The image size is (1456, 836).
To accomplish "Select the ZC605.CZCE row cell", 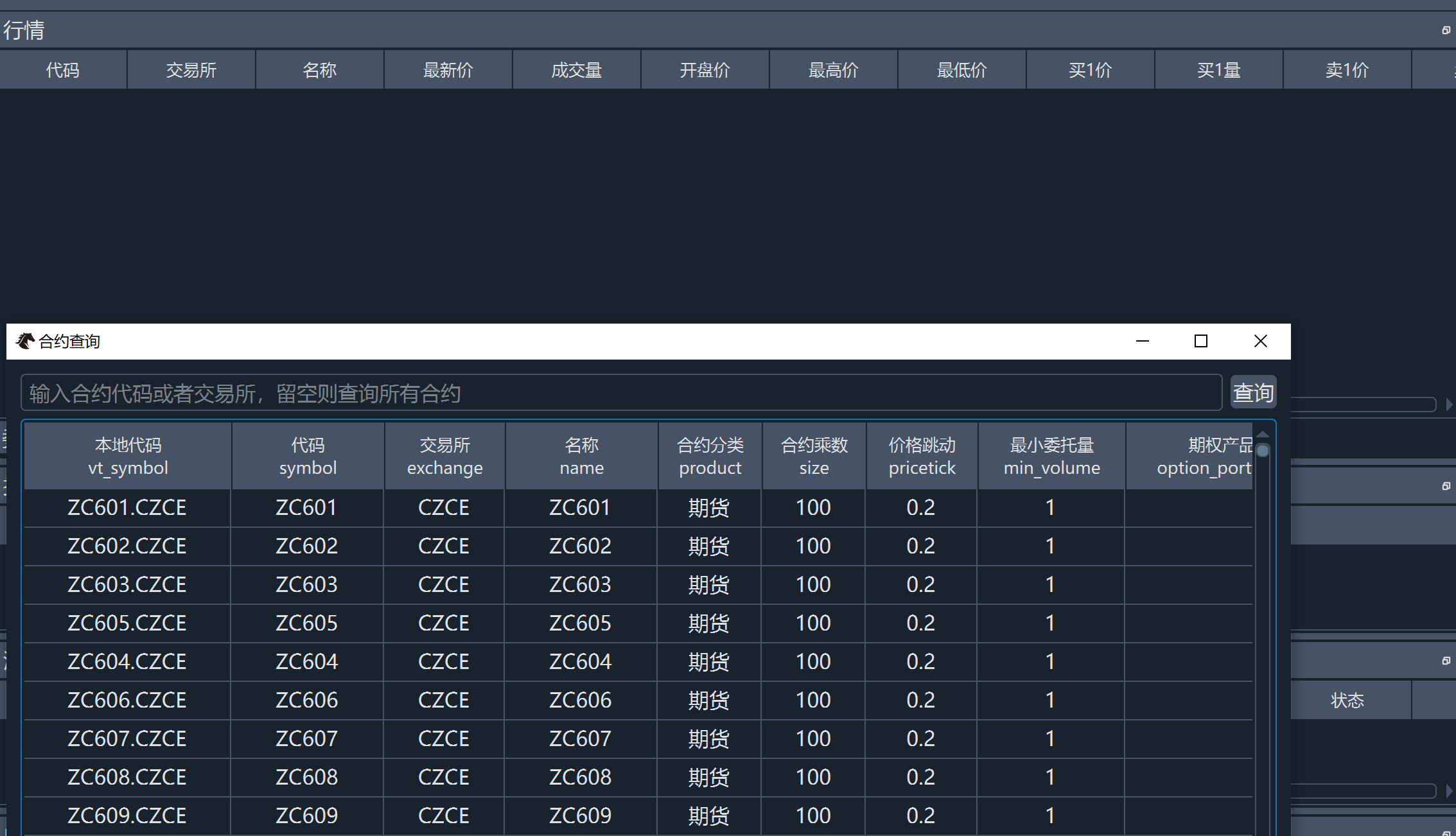I will (127, 623).
